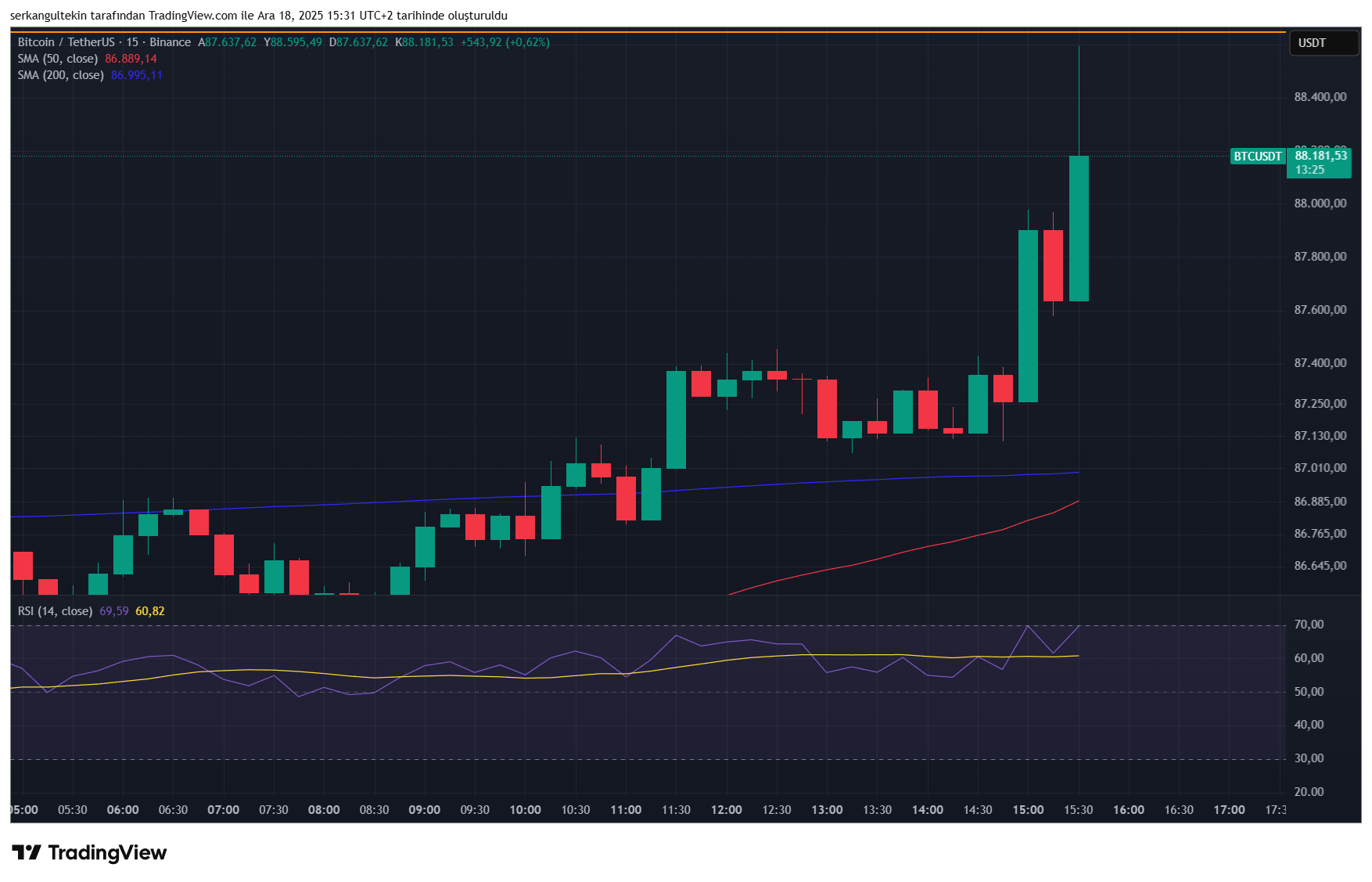Switch price scale units with the USDT tab
This screenshot has height=882, width=1372.
tap(1324, 43)
